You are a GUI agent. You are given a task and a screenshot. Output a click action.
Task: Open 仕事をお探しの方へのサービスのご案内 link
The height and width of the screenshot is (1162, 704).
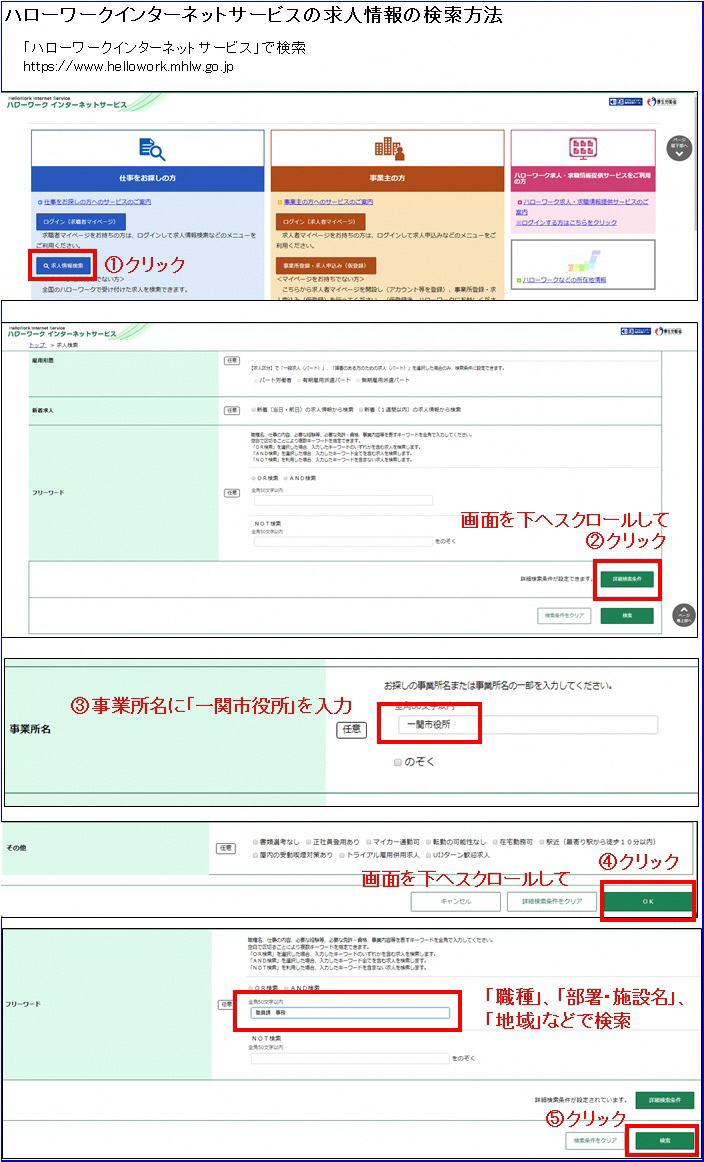click(97, 201)
